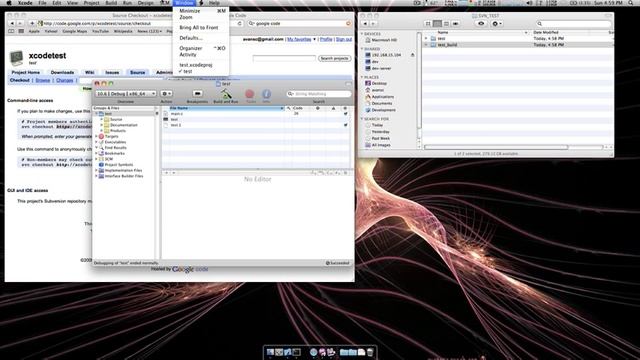The width and height of the screenshot is (640, 360).
Task: Open the Project menu in the menu bar
Action: coord(91,3)
